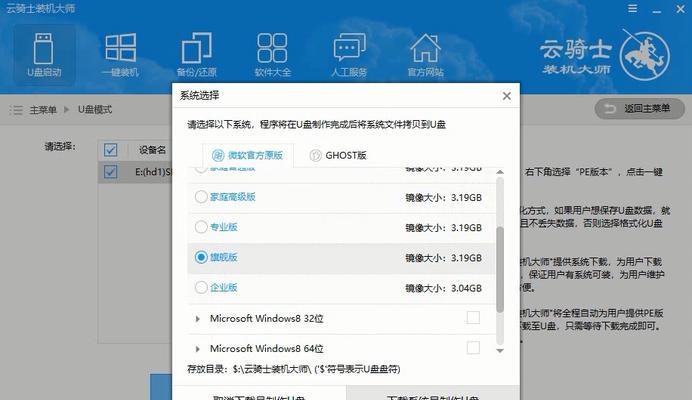
Task: Click the 主菜单 breadcrumb
Action: (43, 109)
